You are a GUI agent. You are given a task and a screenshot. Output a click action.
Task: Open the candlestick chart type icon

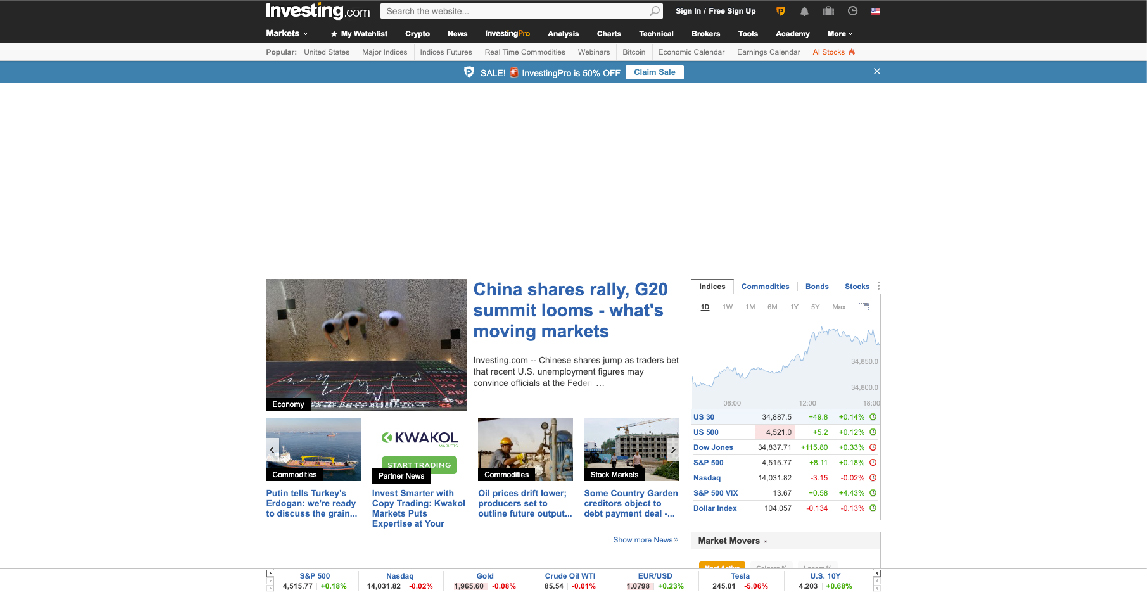(x=866, y=307)
